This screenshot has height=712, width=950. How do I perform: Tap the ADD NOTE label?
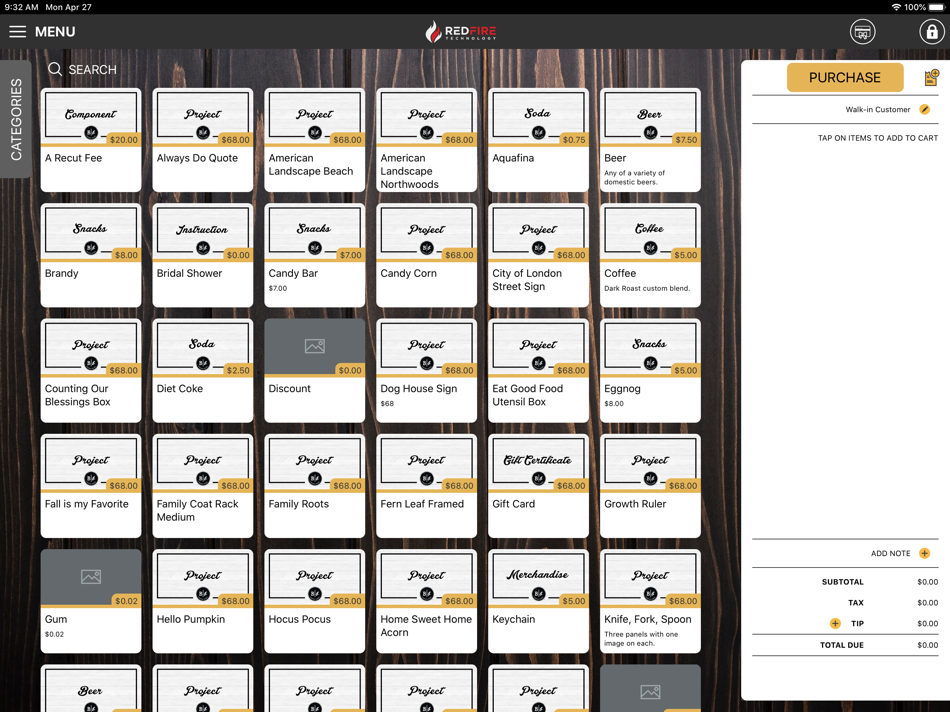click(891, 553)
